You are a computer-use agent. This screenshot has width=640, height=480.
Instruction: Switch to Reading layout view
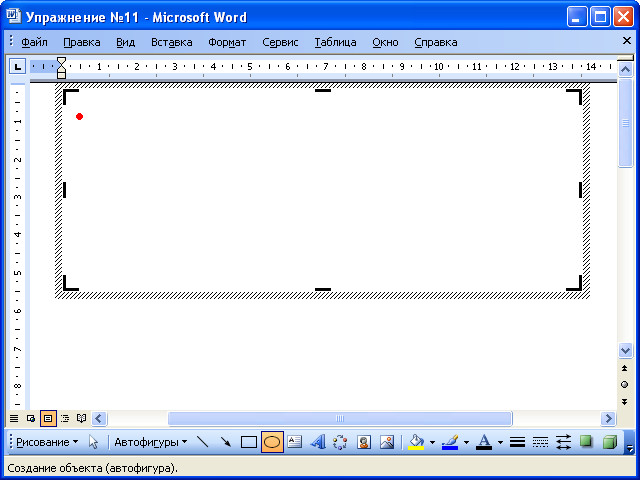82,418
